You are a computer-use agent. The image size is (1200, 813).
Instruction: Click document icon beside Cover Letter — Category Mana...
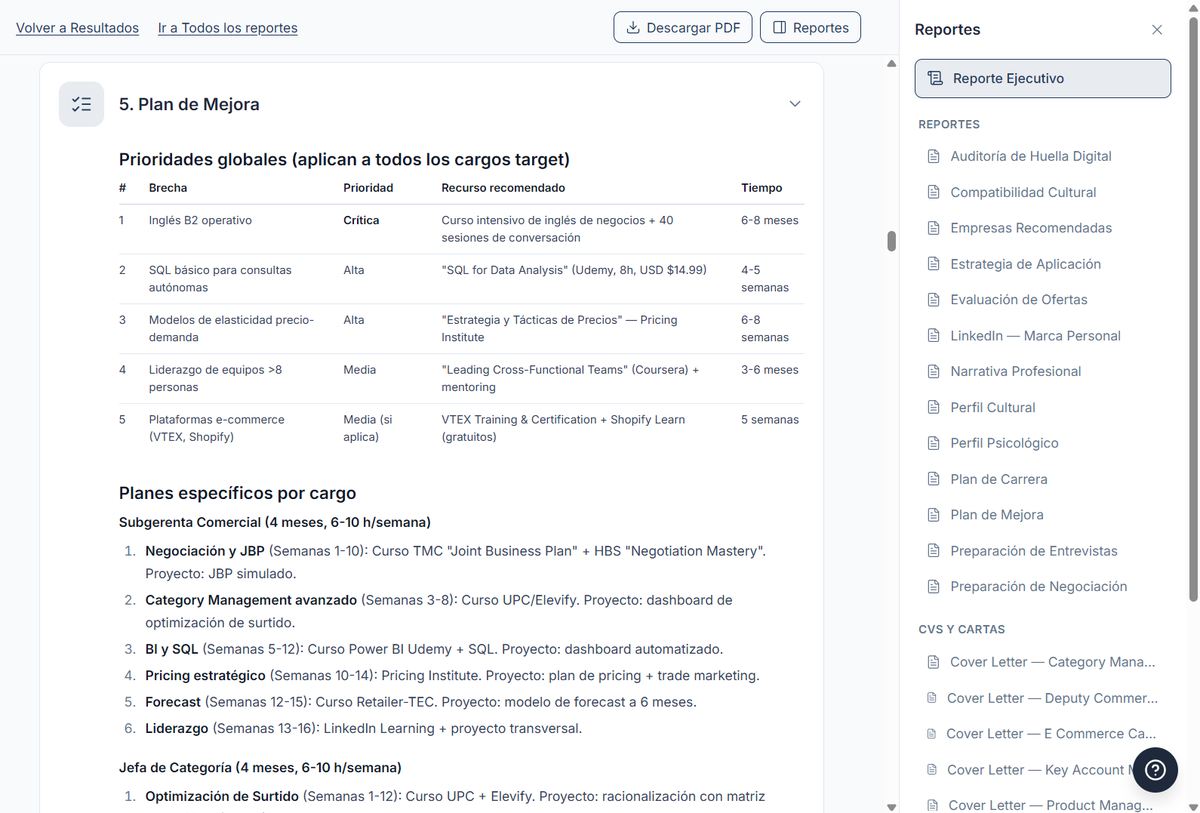[x=933, y=662]
